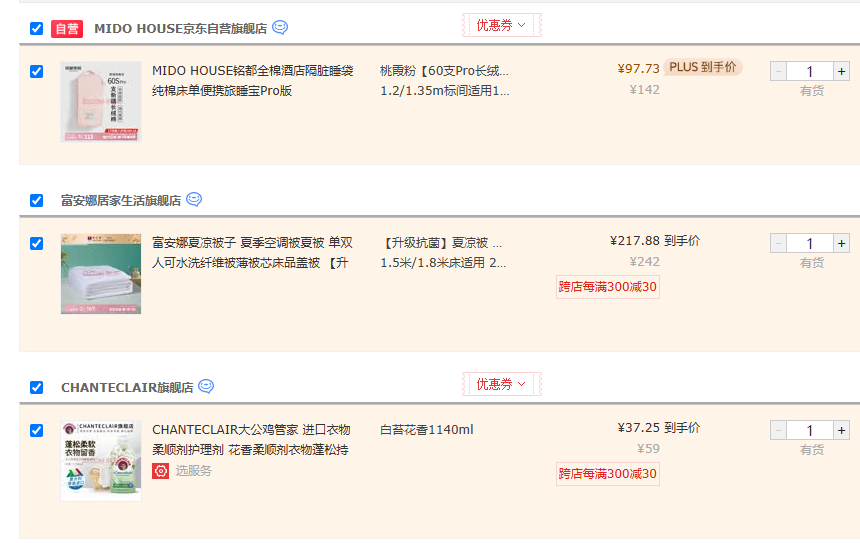Open CHANTECLAIR大公鸡管家 product title

[x=251, y=439]
